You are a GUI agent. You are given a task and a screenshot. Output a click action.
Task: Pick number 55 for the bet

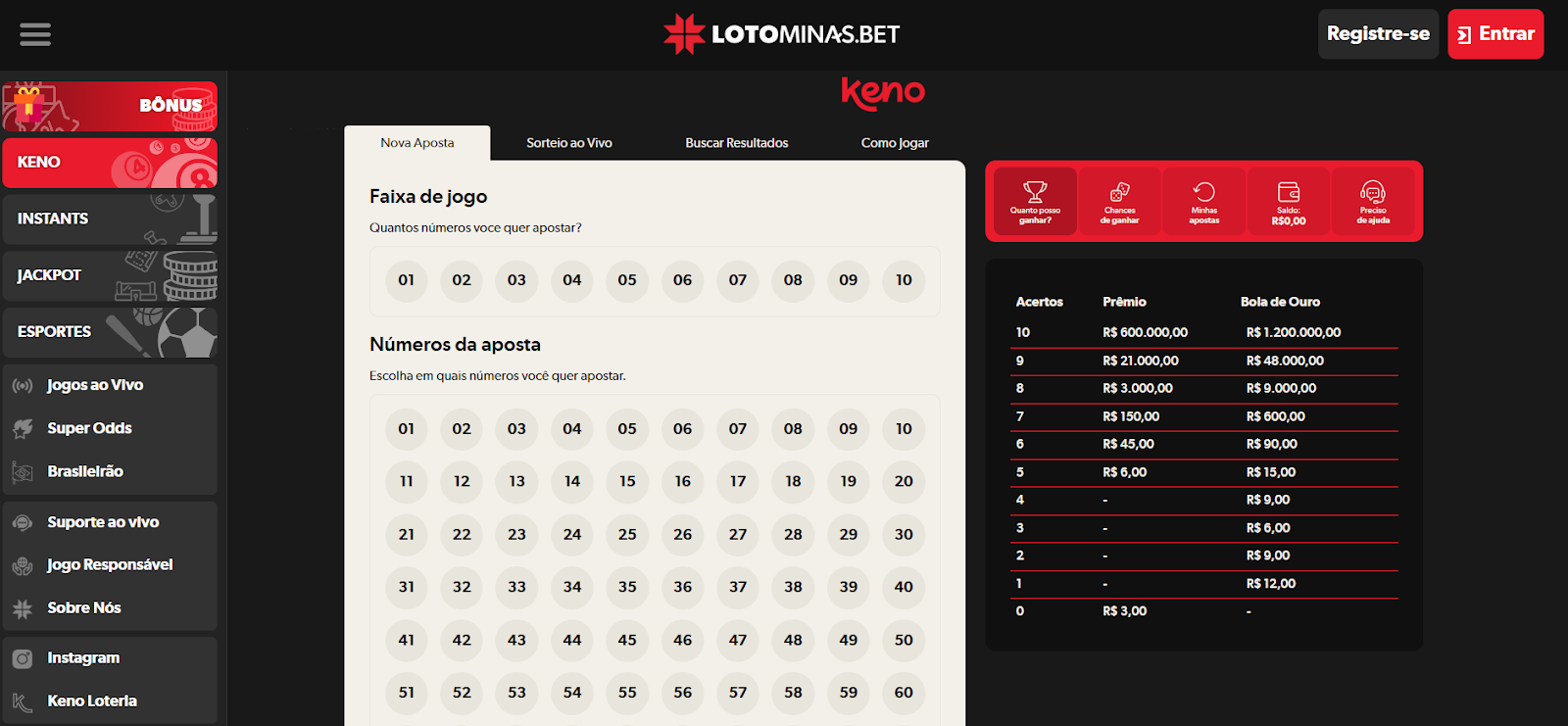627,693
